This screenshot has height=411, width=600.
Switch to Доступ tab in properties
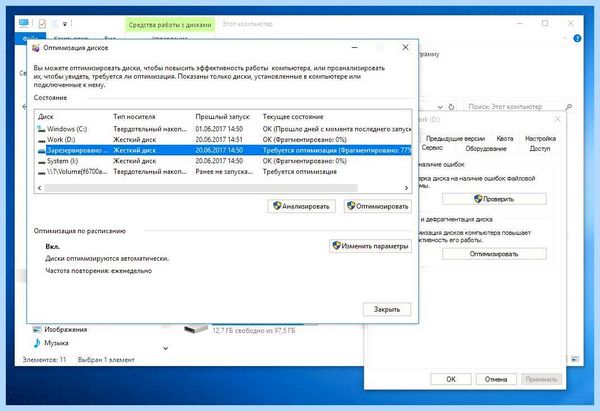tap(540, 148)
